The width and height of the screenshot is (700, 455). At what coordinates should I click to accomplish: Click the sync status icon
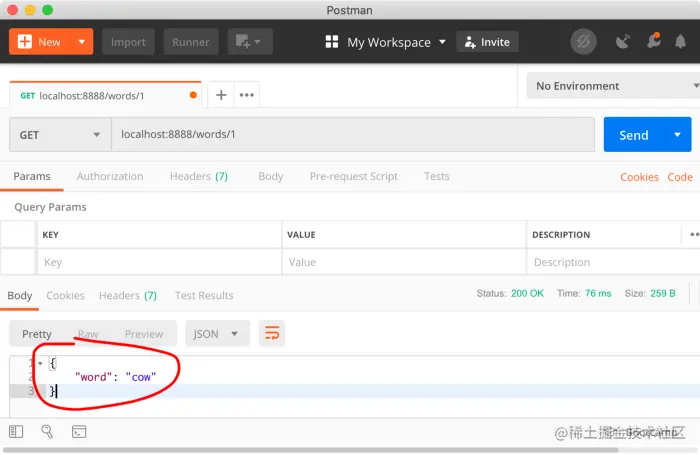click(583, 42)
